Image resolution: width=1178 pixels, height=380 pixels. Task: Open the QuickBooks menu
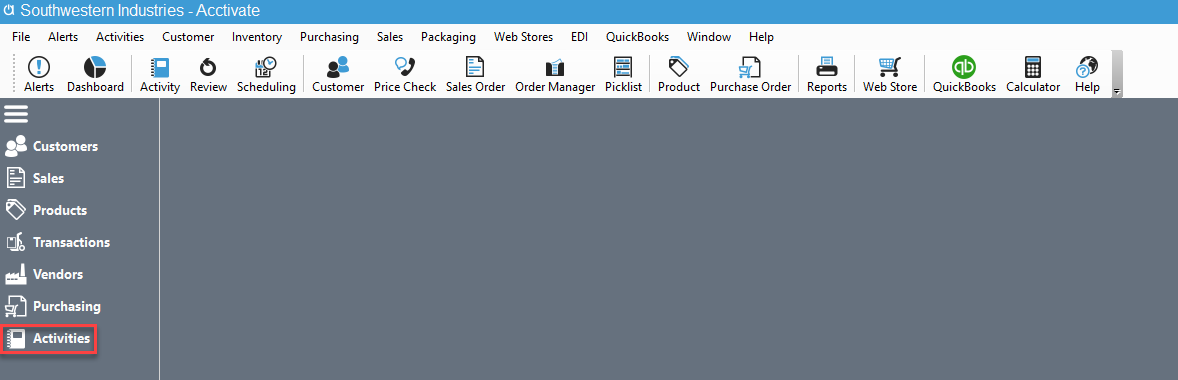click(x=638, y=37)
